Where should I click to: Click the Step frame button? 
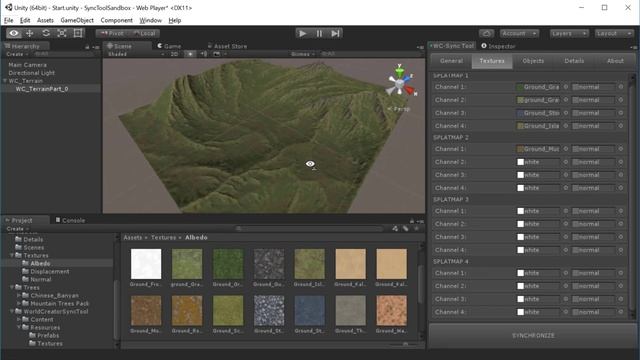coord(335,33)
